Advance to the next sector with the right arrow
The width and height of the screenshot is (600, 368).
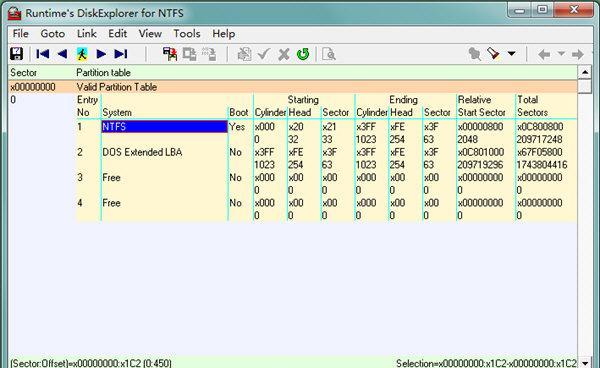101,54
